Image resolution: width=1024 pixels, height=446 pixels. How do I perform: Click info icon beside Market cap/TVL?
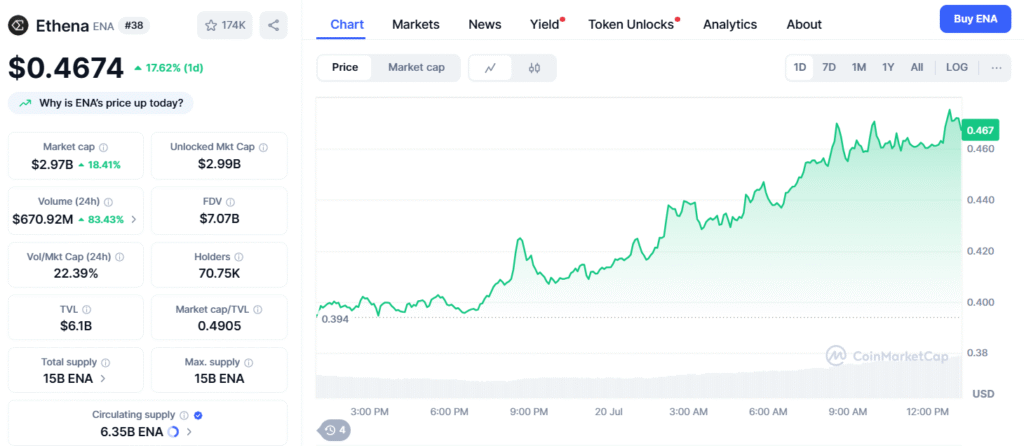(258, 310)
